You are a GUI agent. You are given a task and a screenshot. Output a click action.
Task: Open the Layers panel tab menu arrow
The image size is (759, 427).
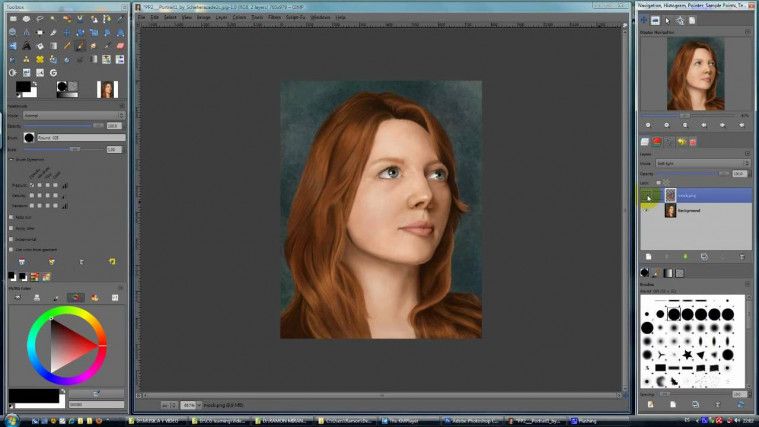(x=747, y=153)
